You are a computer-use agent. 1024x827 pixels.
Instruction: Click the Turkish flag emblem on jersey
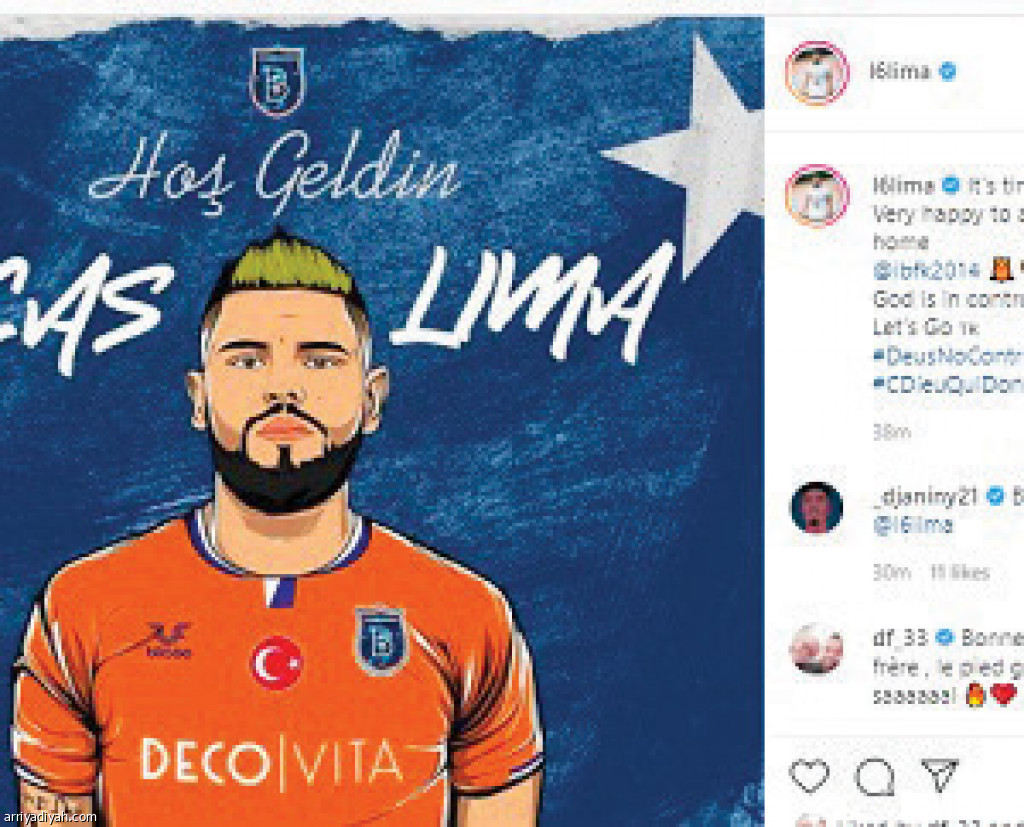(277, 662)
